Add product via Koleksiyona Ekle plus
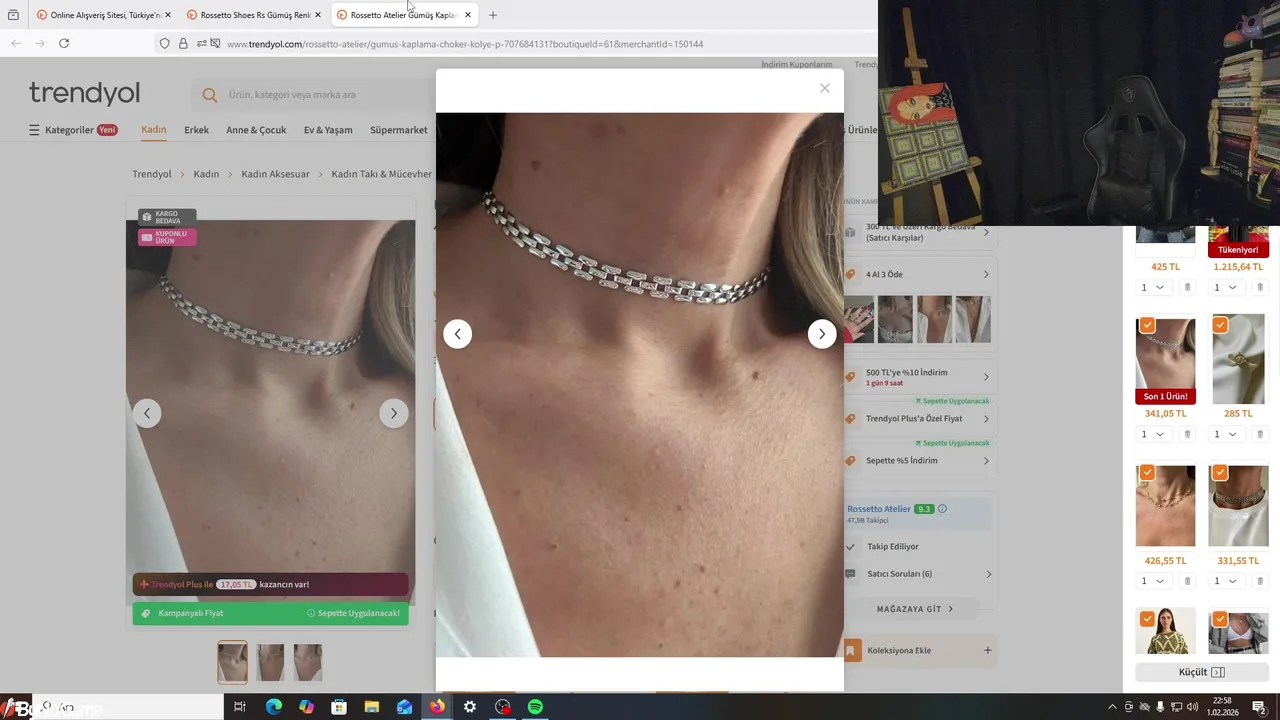The height and width of the screenshot is (720, 1280). [987, 650]
